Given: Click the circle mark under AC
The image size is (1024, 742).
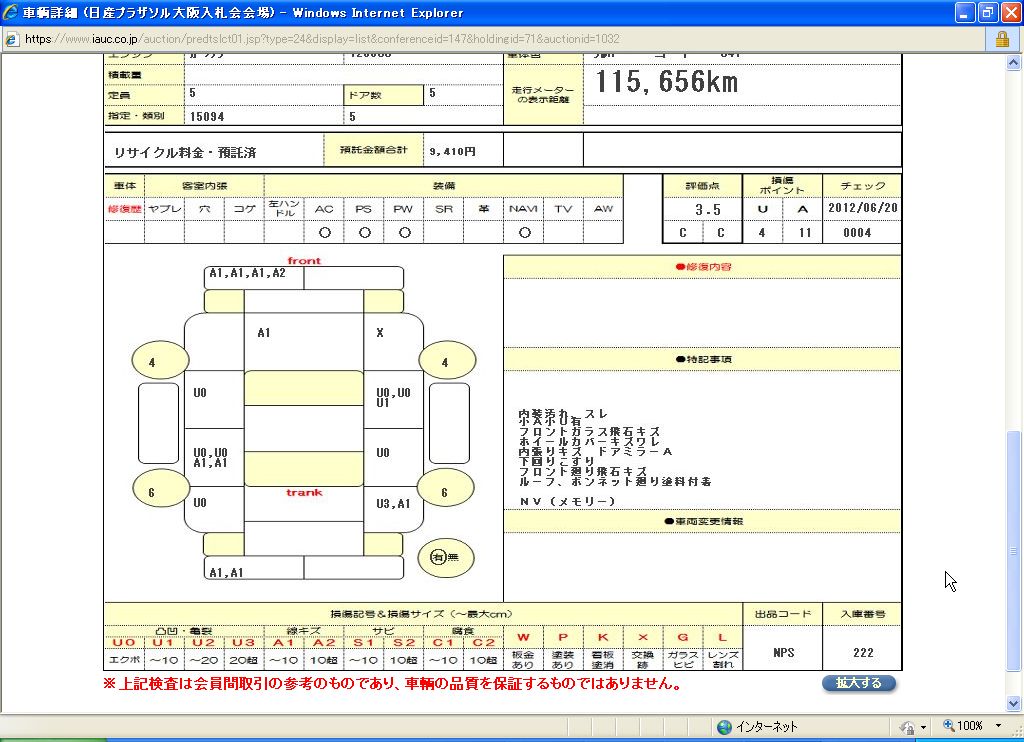Looking at the screenshot, I should (x=324, y=233).
